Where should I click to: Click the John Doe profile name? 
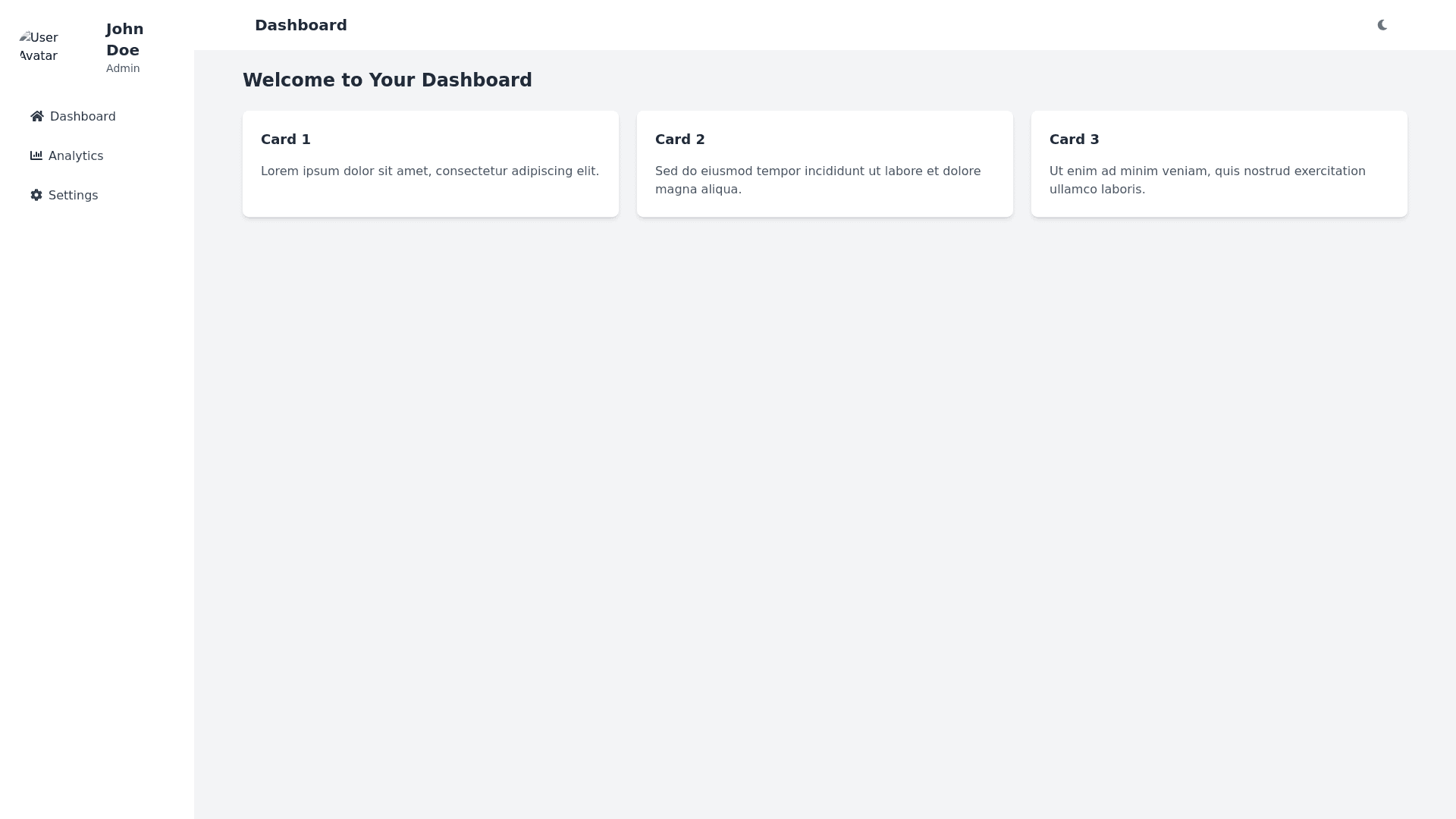[x=124, y=39]
